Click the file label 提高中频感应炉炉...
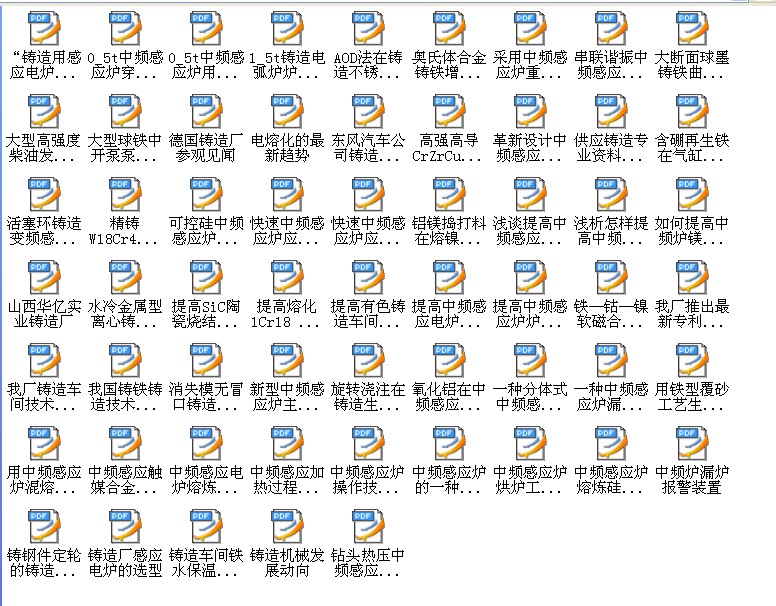This screenshot has width=776, height=606. 530,314
